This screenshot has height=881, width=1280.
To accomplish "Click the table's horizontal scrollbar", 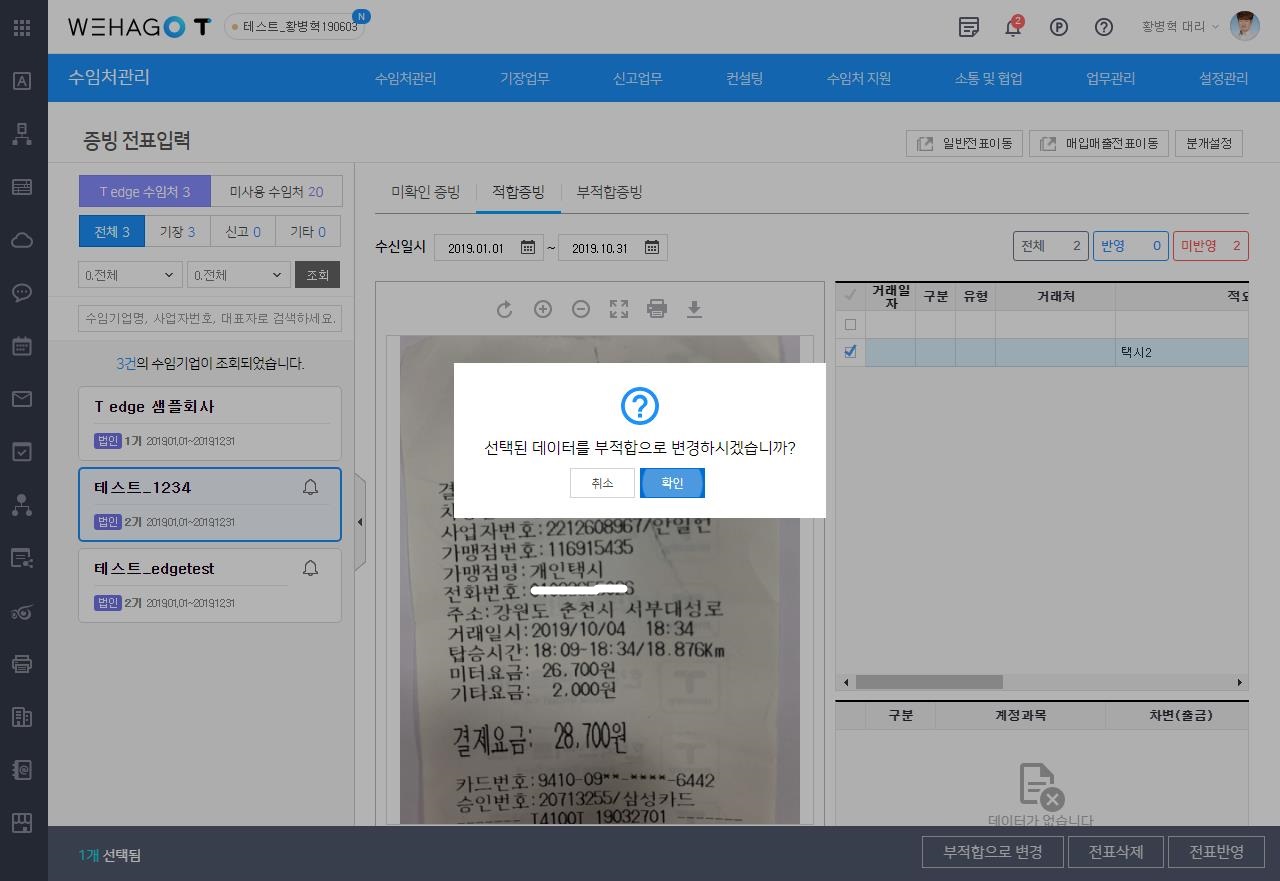I will pyautogui.click(x=929, y=682).
